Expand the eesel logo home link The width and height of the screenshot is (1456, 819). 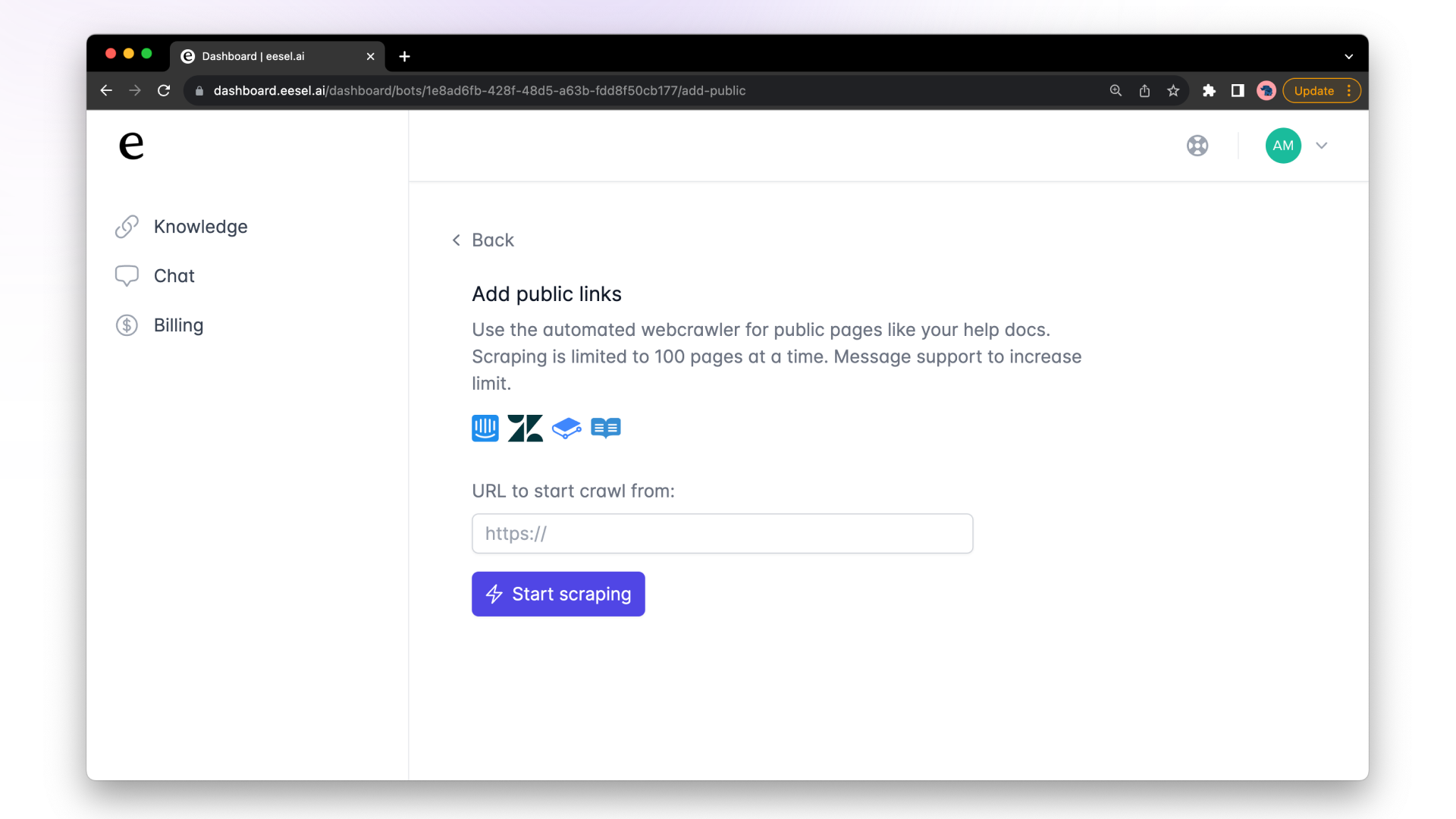(131, 145)
